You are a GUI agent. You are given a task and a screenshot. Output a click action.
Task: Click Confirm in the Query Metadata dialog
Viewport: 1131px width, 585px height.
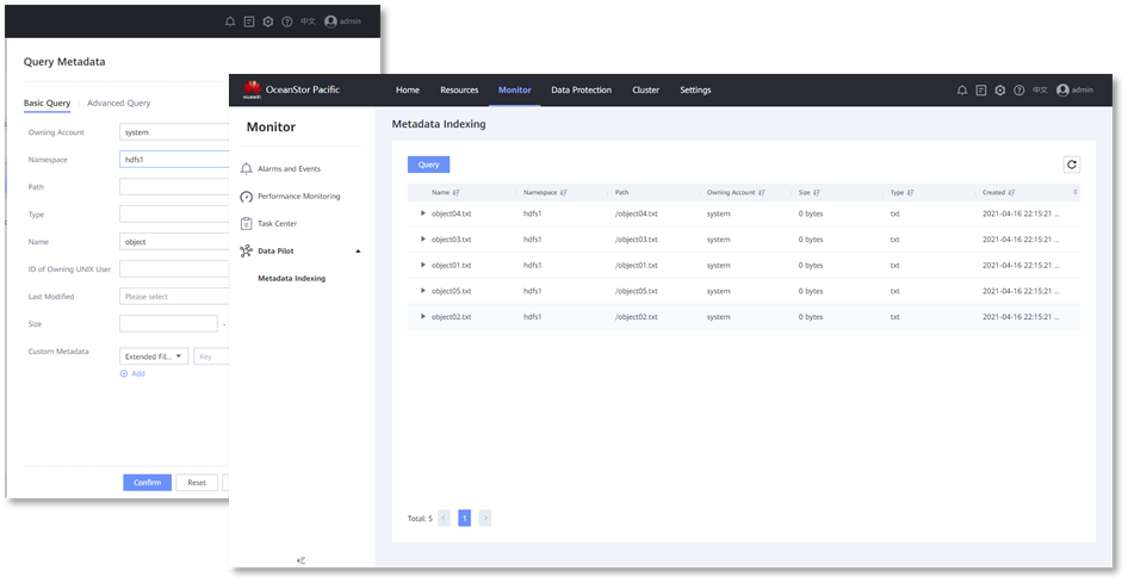pos(147,483)
